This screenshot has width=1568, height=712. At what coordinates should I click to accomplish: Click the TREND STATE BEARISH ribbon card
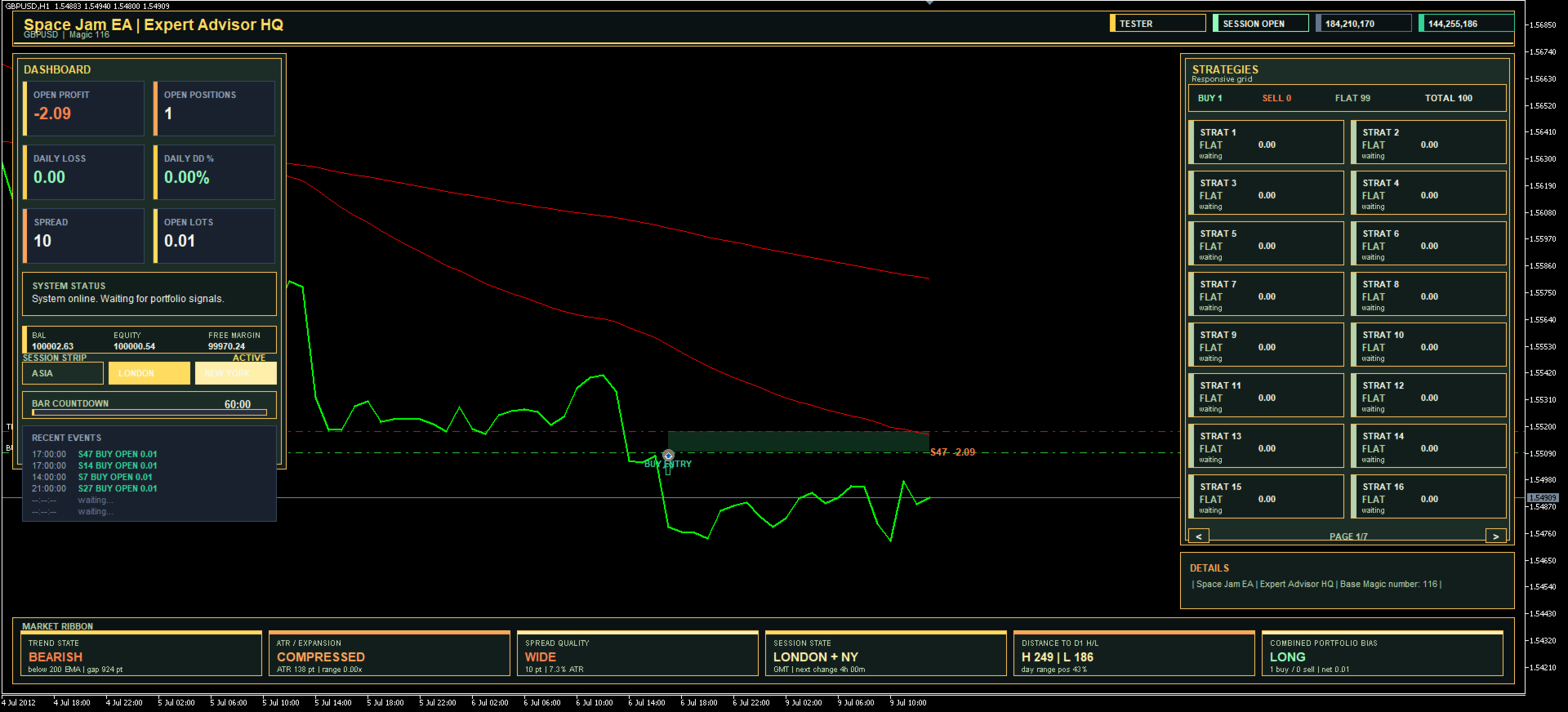coord(141,653)
